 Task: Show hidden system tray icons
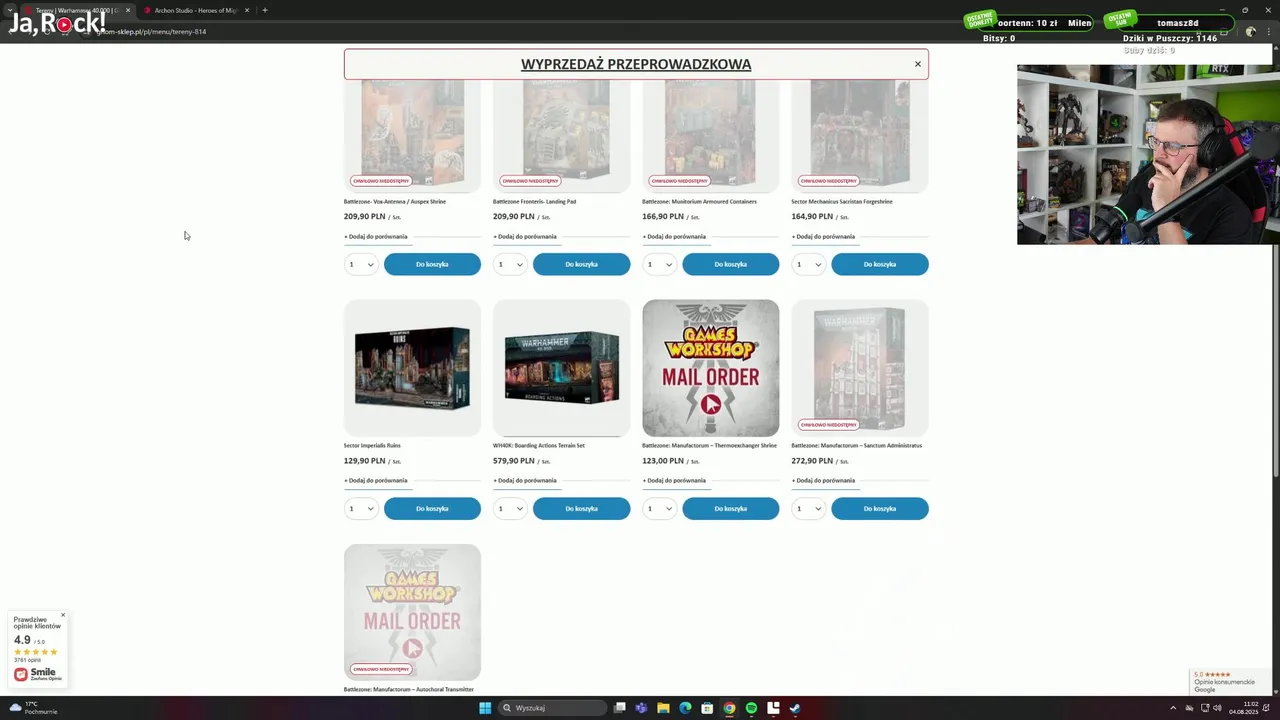1173,708
